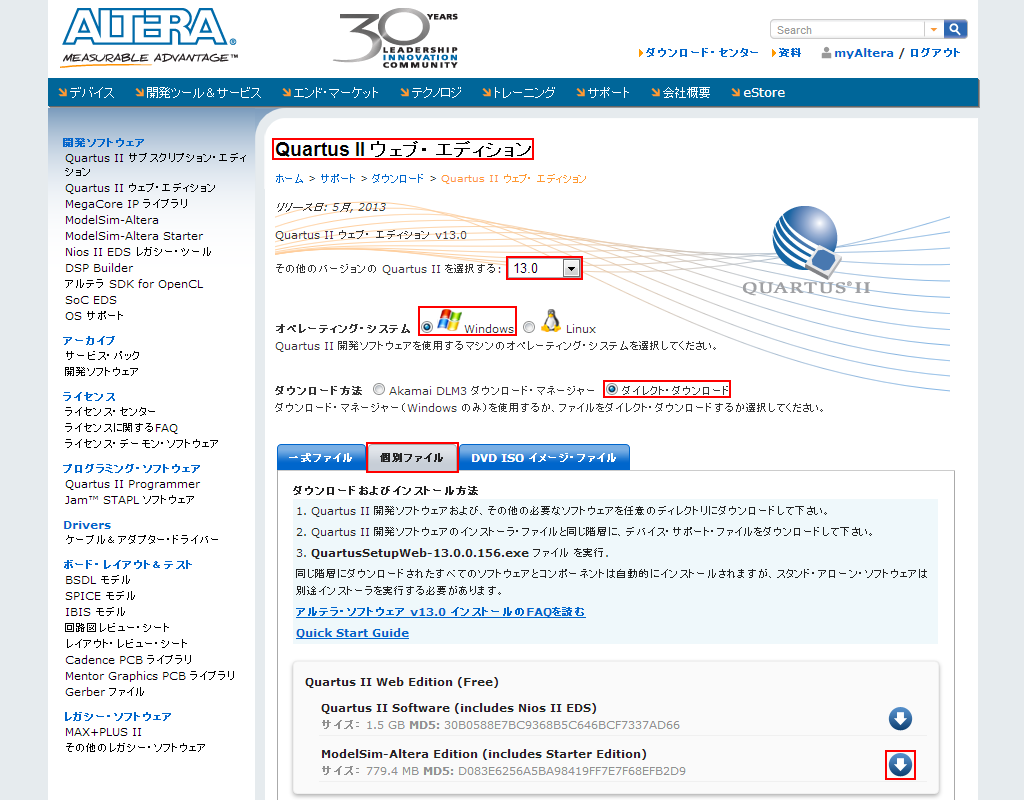The width and height of the screenshot is (1024, 800).
Task: Open the エンド・マーケット navigation menu
Action: (x=330, y=93)
